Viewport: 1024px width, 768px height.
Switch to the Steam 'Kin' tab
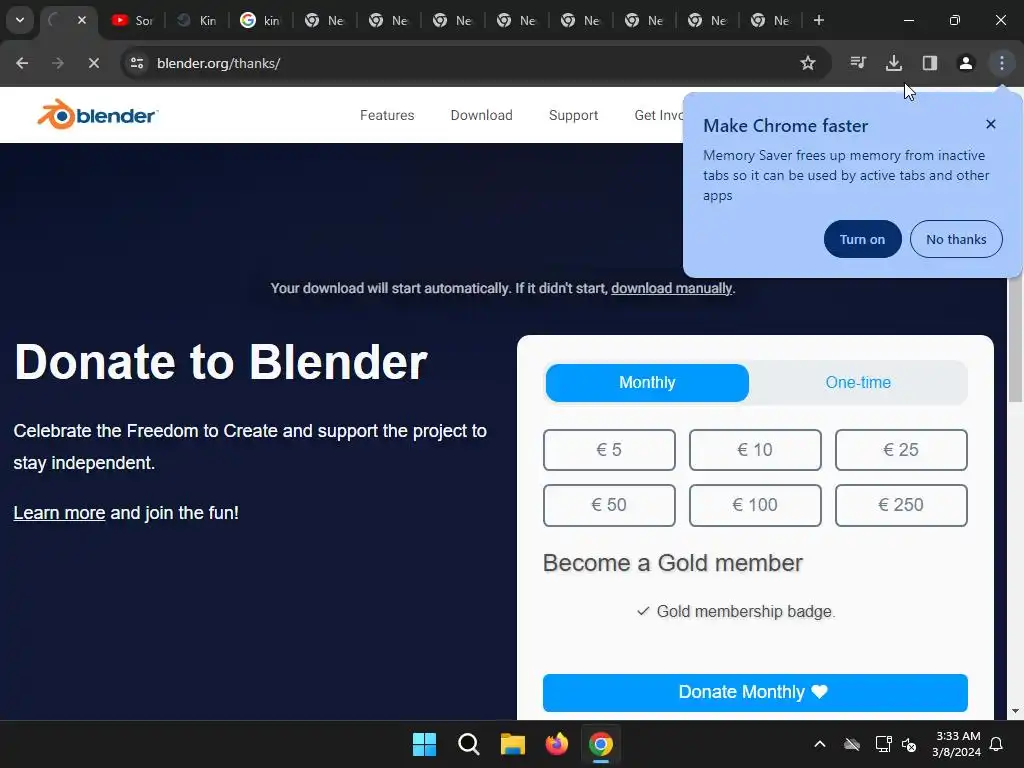click(x=197, y=20)
